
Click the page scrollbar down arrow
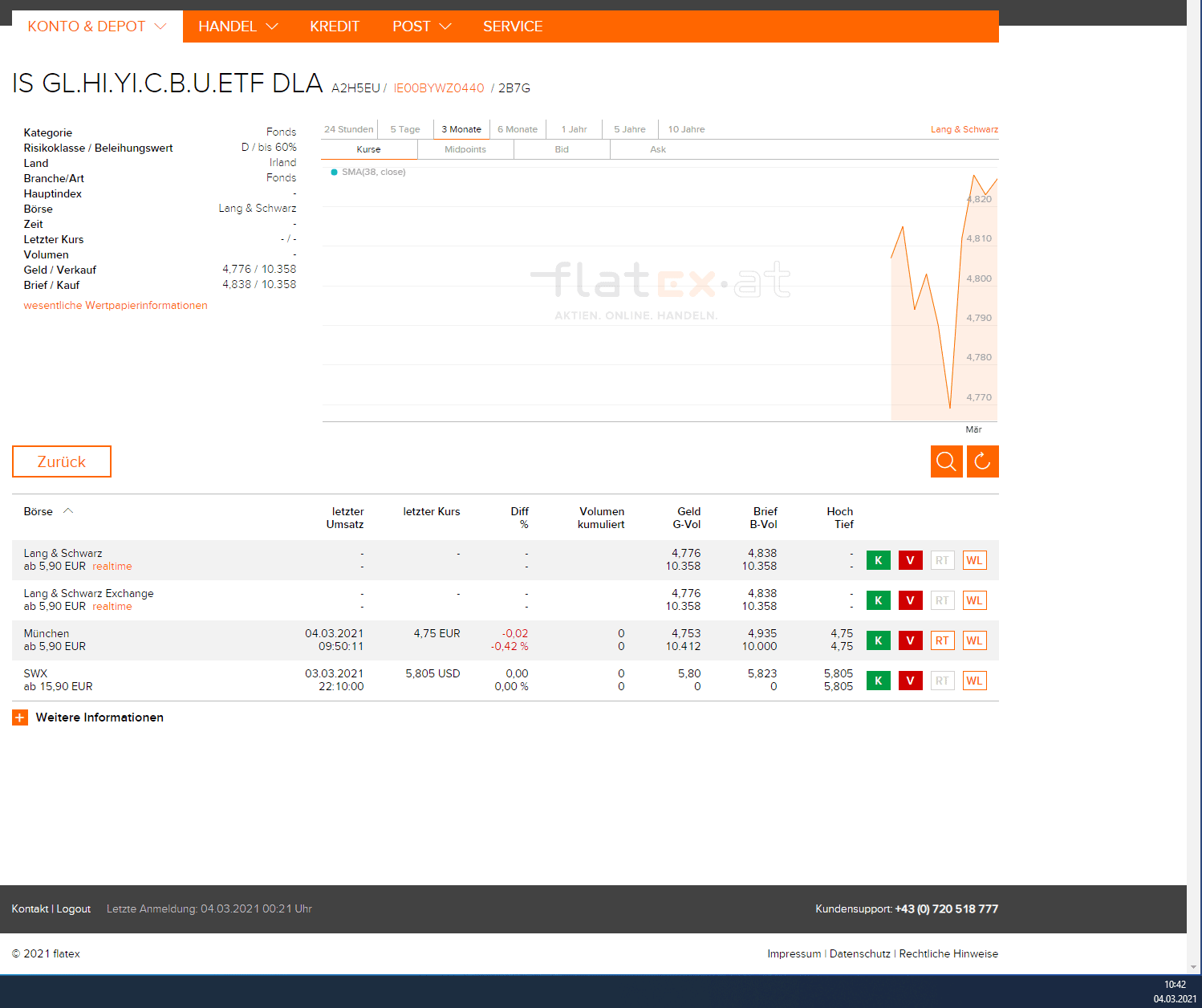(1194, 968)
